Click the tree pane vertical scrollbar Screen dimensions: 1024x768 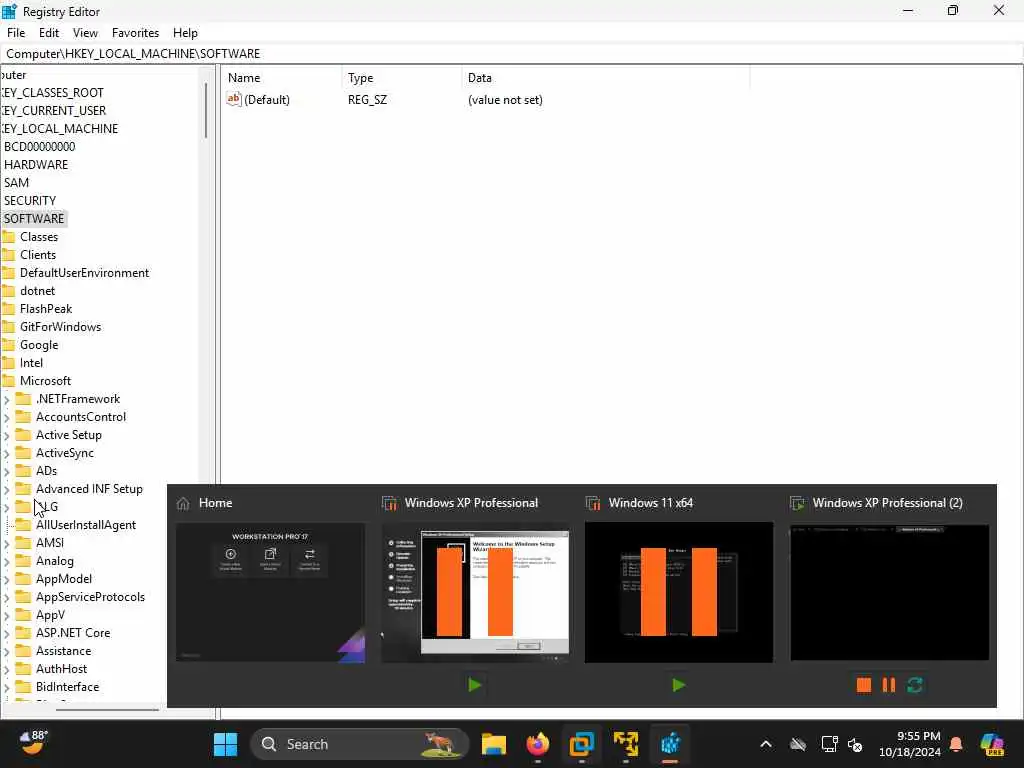(206, 110)
